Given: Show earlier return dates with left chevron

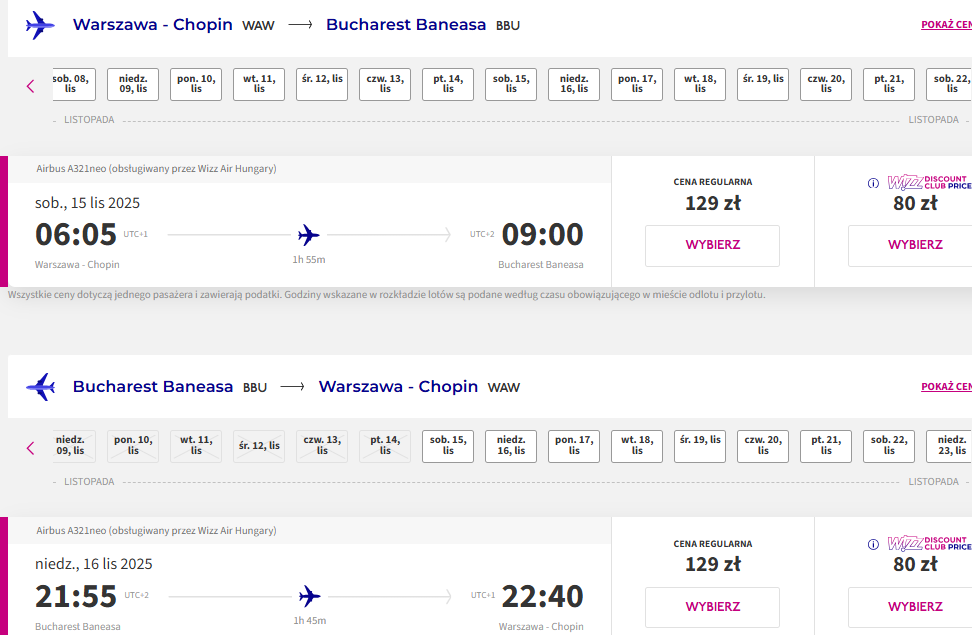Looking at the screenshot, I should tap(30, 448).
